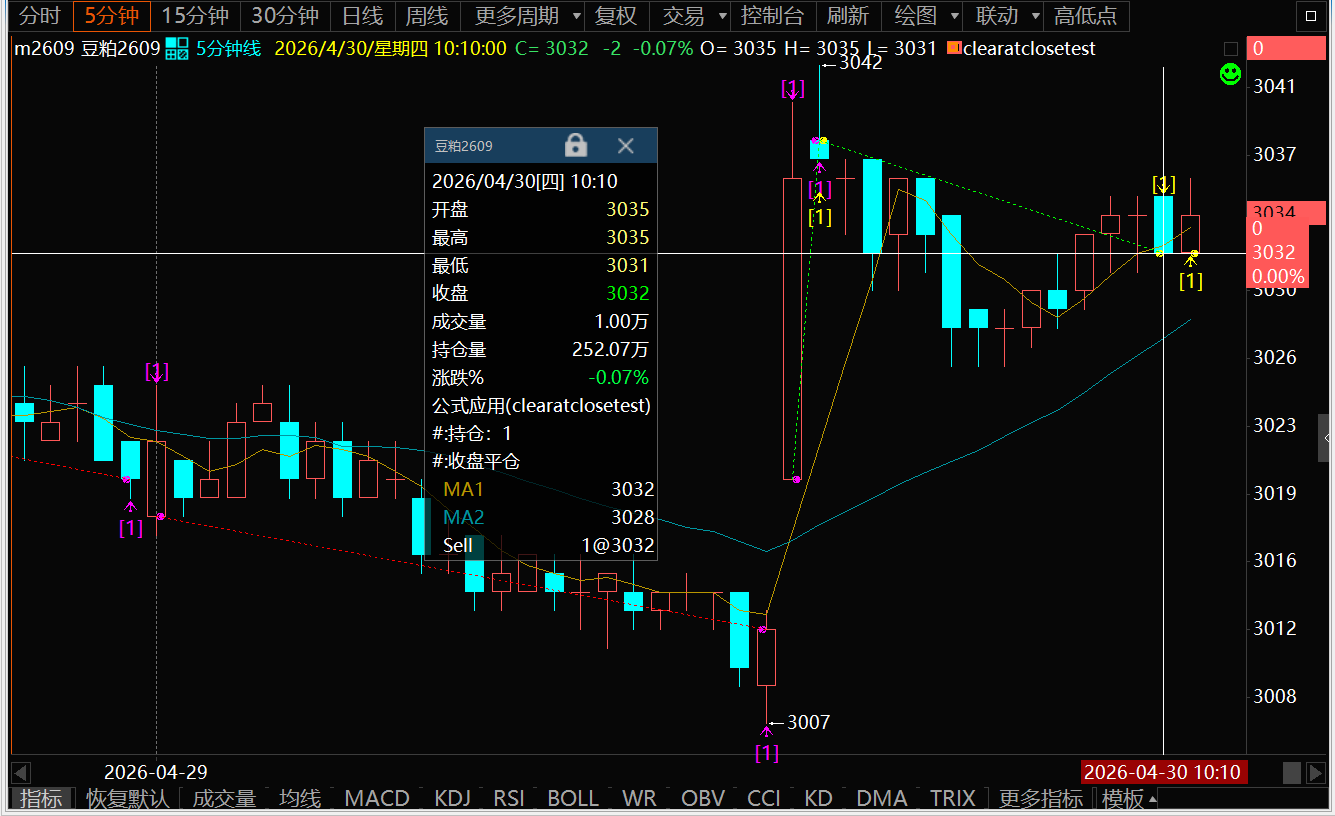This screenshot has height=816, width=1335.
Task: Click the orange square clearatclosetest indicator icon
Action: 954,48
